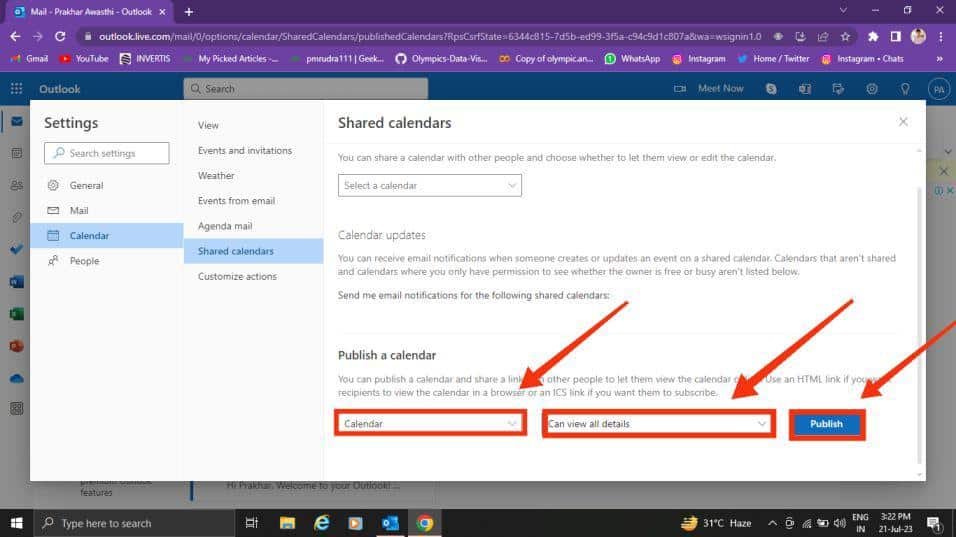Click the Meet Now video icon
This screenshot has height=537, width=956.
click(x=680, y=89)
